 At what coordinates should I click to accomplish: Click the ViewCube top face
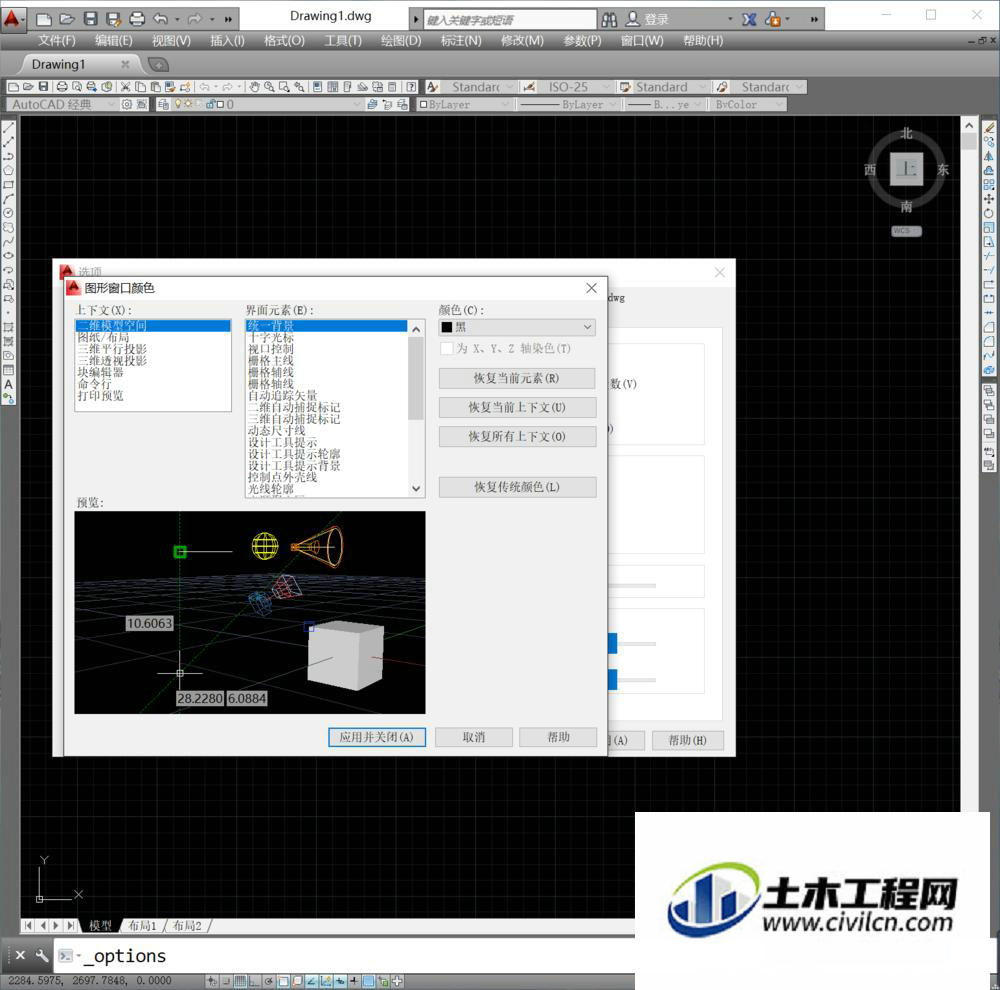click(906, 169)
